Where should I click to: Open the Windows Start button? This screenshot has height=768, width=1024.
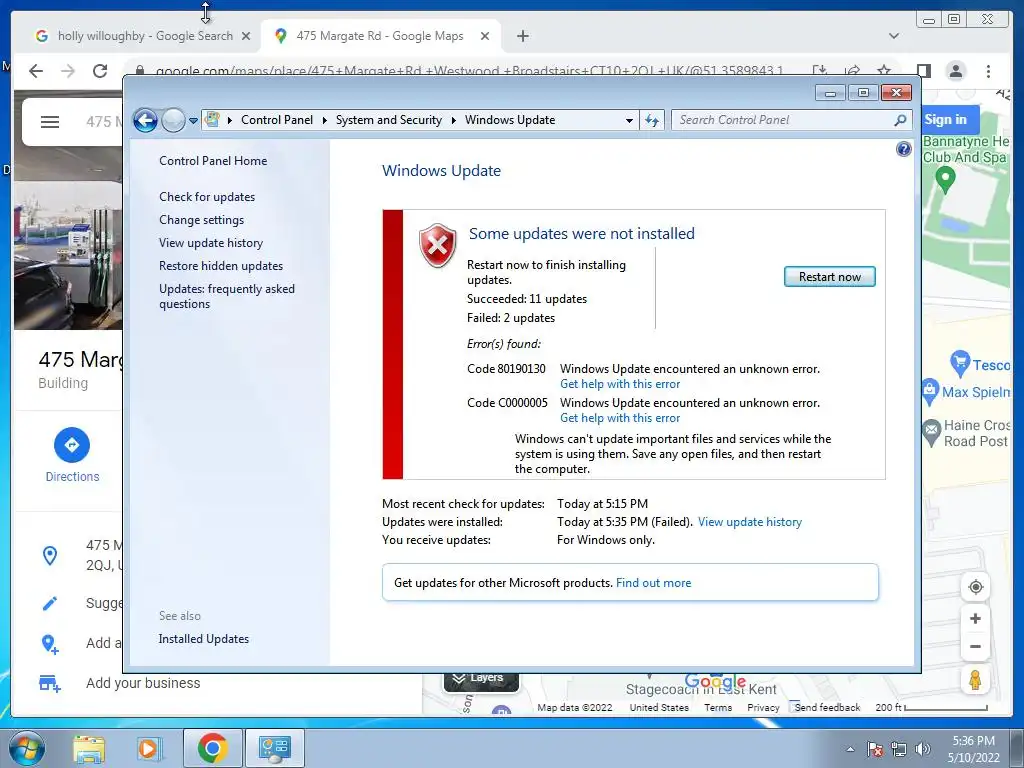(26, 748)
